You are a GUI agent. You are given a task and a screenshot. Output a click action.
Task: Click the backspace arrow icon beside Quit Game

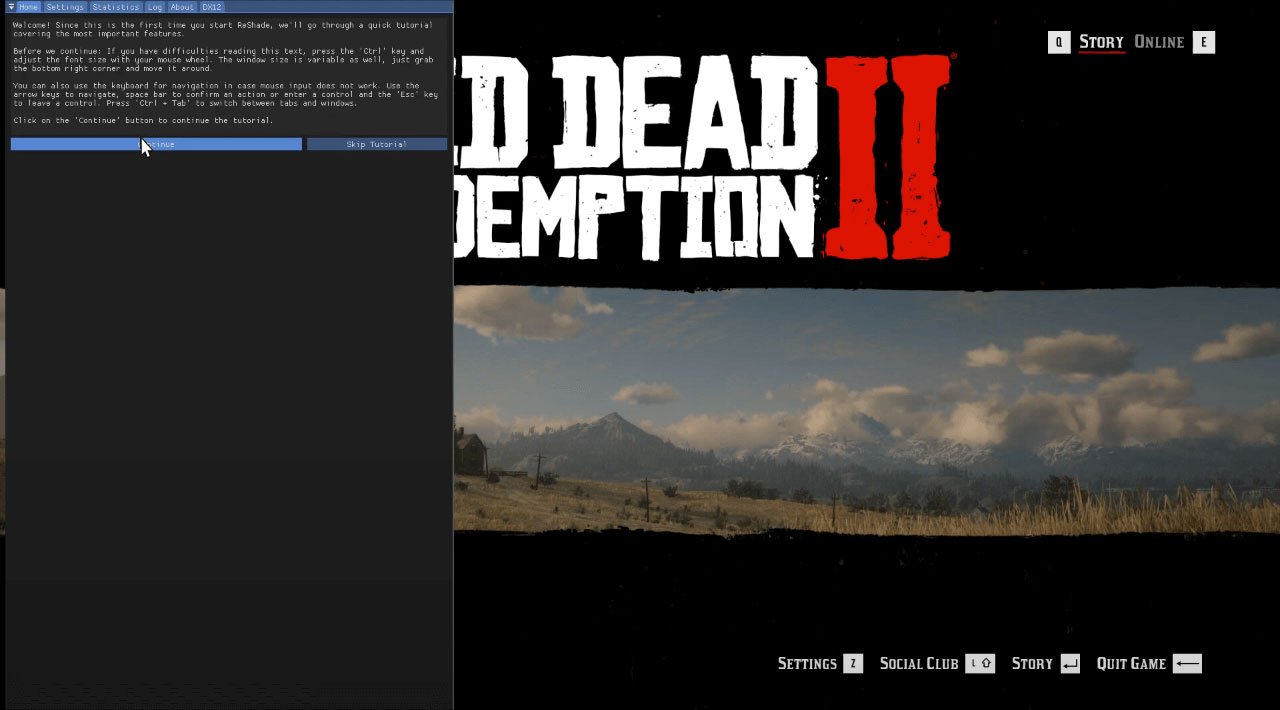point(1187,664)
